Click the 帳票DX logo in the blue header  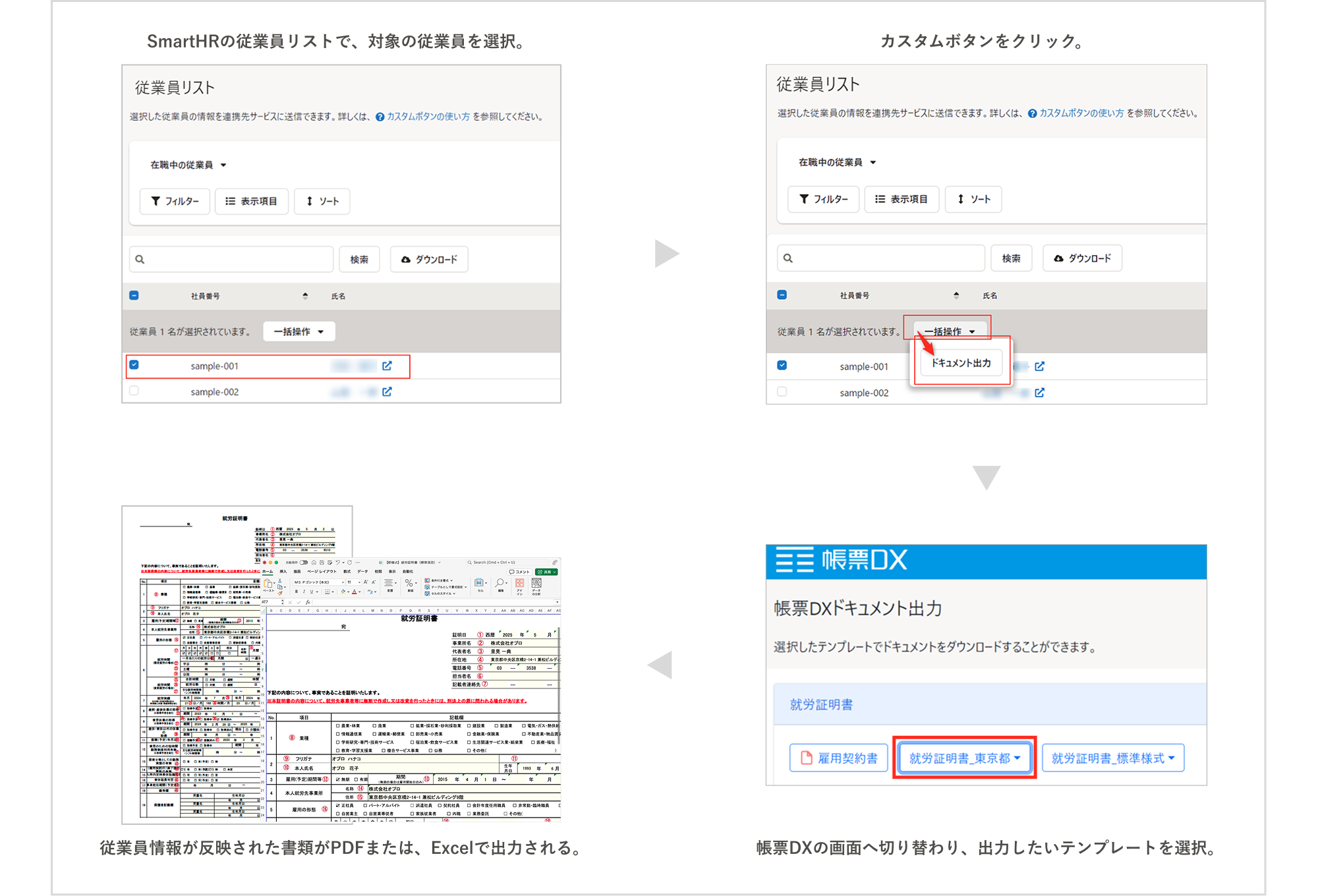tap(842, 560)
